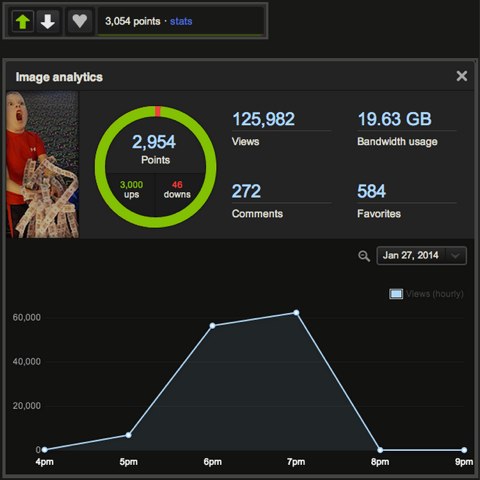Click the magnifier zoom icon beside date

point(364,256)
